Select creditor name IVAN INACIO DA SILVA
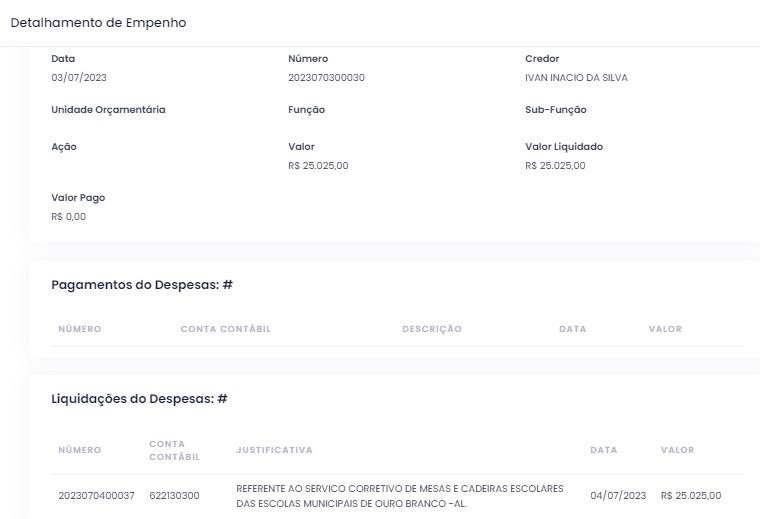 point(576,78)
